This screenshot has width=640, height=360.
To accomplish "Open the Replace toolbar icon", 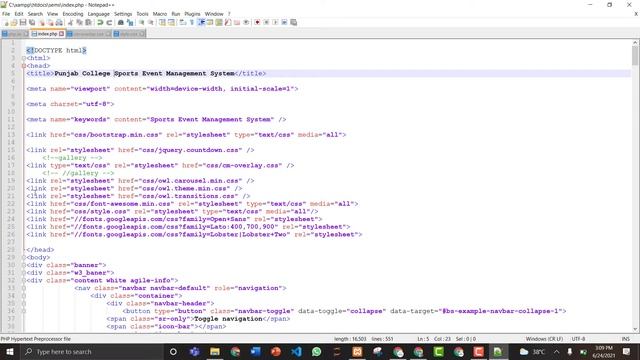I will (130, 22).
